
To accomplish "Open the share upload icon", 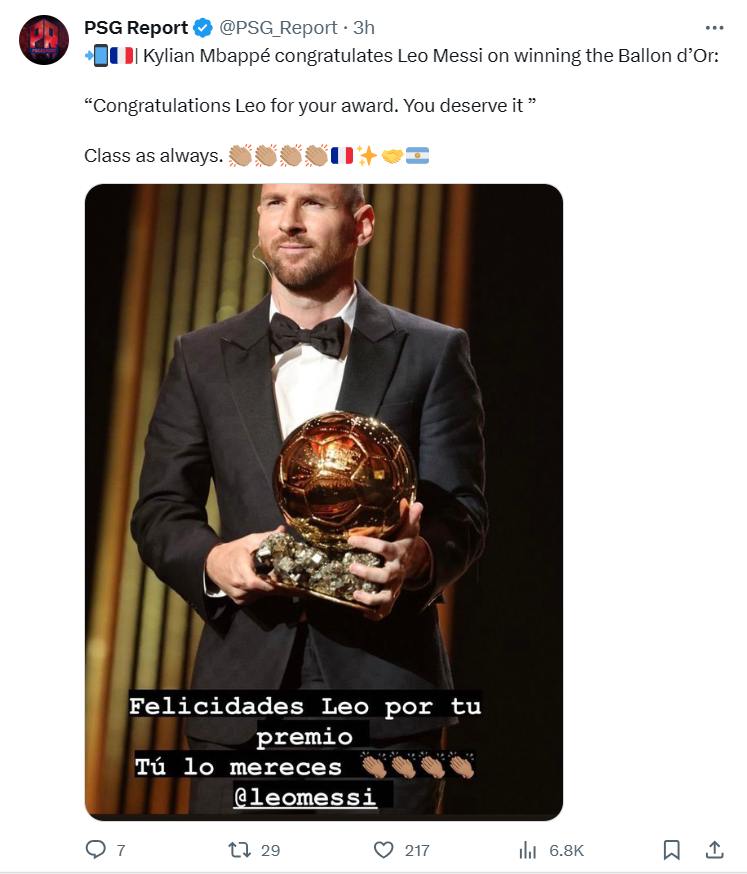I will click(715, 849).
